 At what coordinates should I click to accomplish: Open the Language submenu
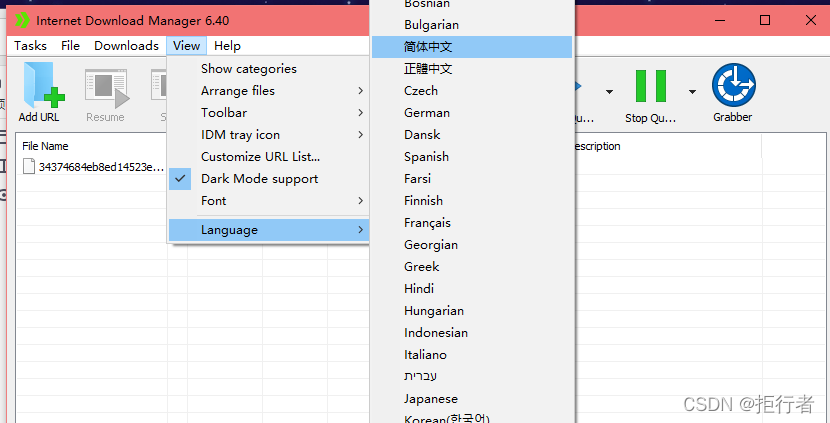[268, 230]
